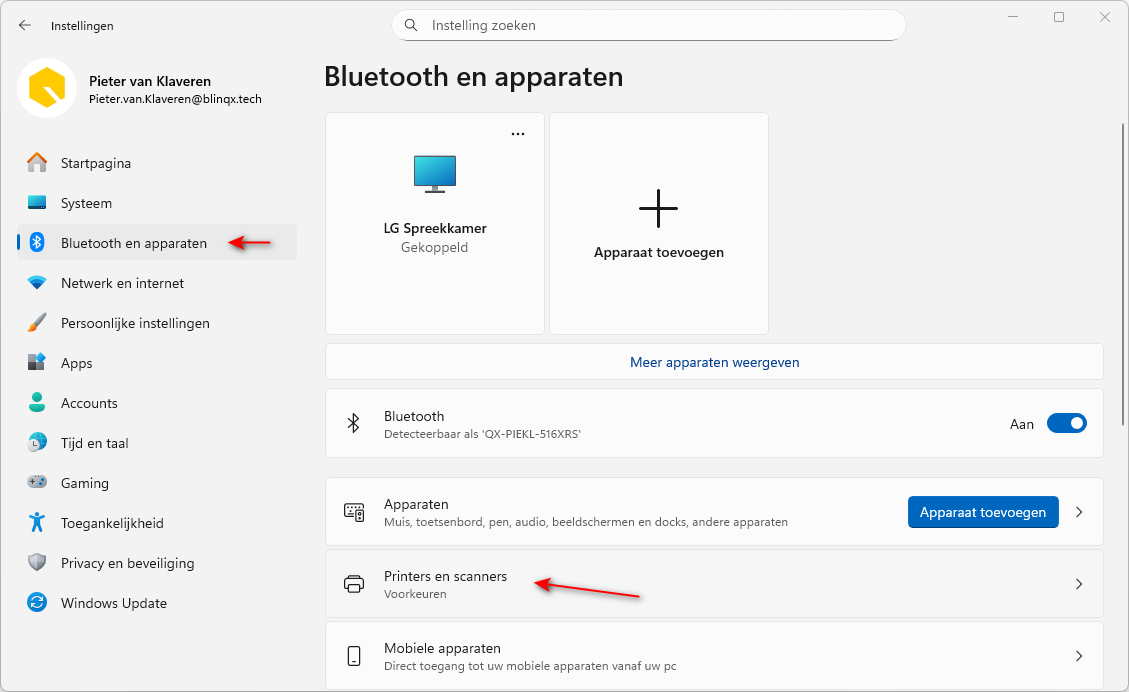Click the Meer apparaten weergeven link
This screenshot has width=1129, height=692.
coord(714,362)
